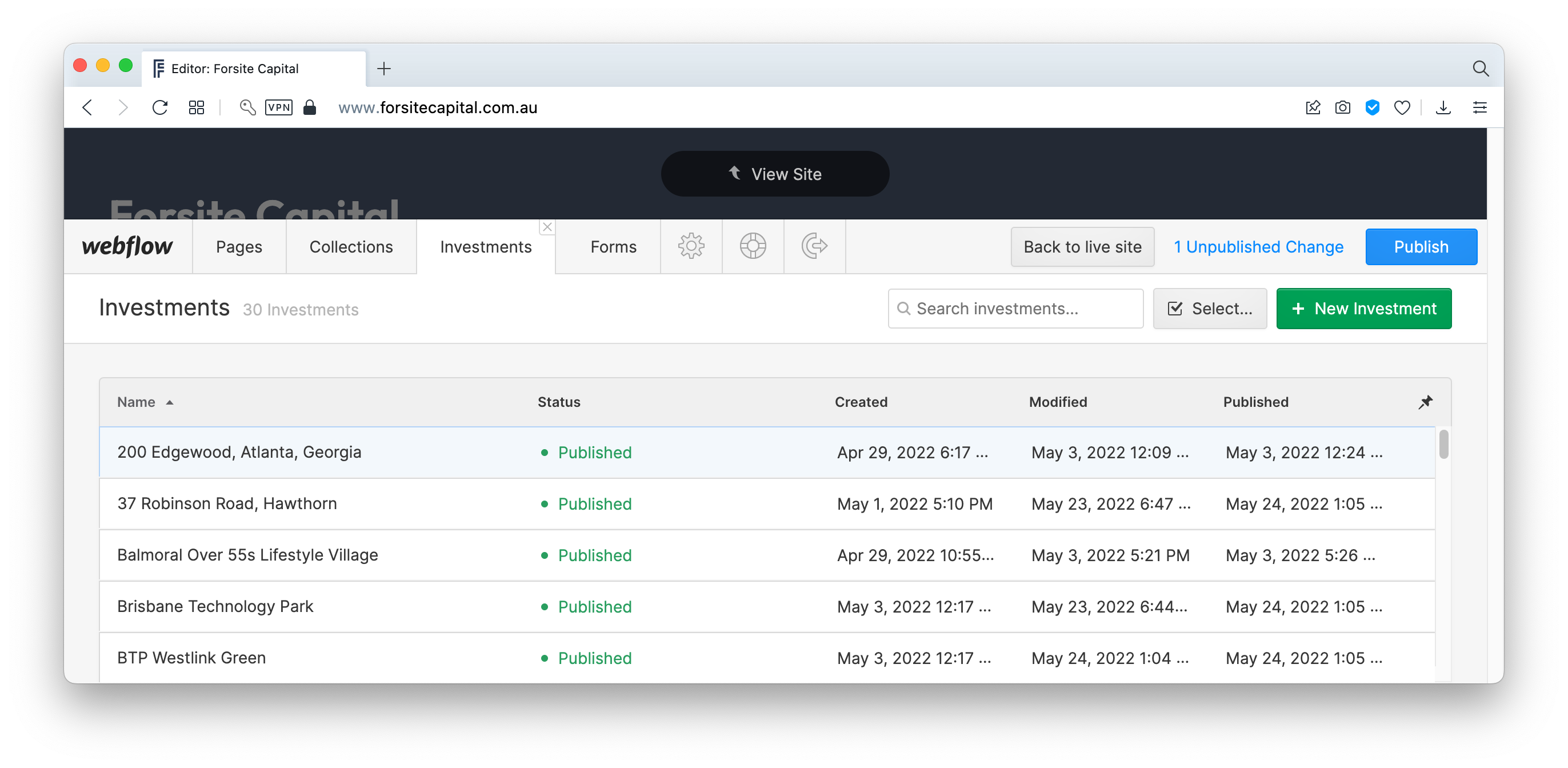Click Published status of 37 Robinson Road
The image size is (1568, 768).
point(586,504)
